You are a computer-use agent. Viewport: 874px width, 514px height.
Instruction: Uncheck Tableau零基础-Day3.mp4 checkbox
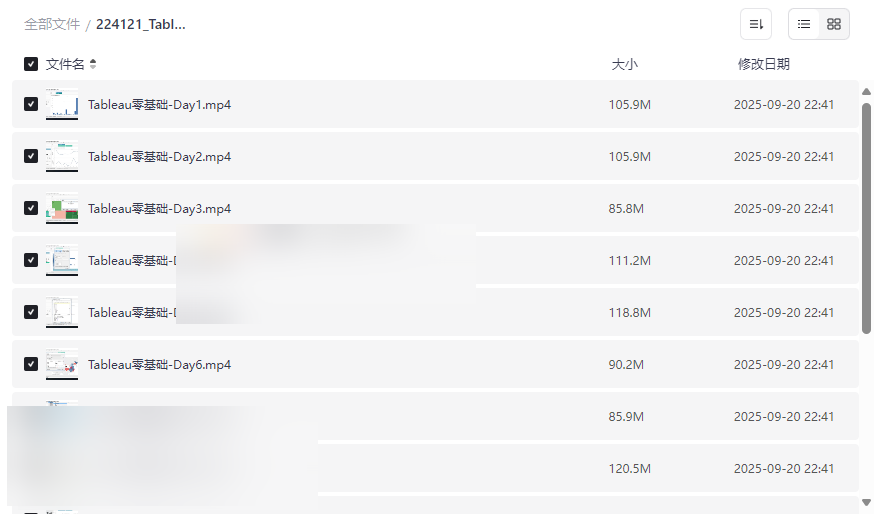click(x=31, y=208)
